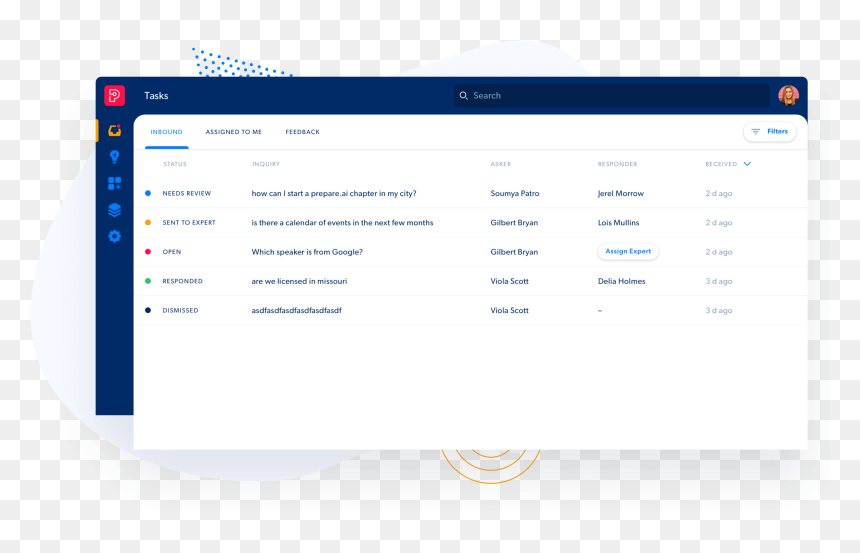
Task: Click the orange Sent to Expert dot
Action: [x=148, y=222]
